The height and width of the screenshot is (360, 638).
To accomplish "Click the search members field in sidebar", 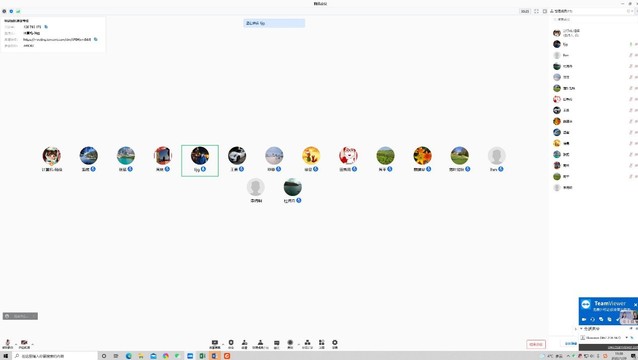I will pos(590,20).
